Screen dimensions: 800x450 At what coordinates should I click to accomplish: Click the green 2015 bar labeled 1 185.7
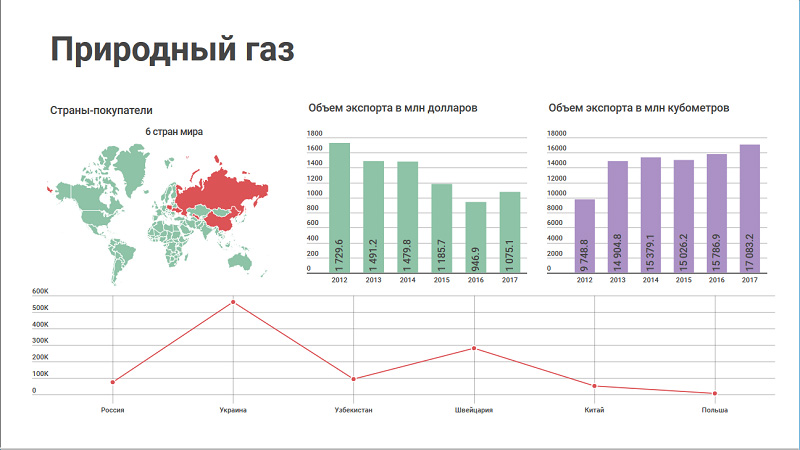point(441,229)
